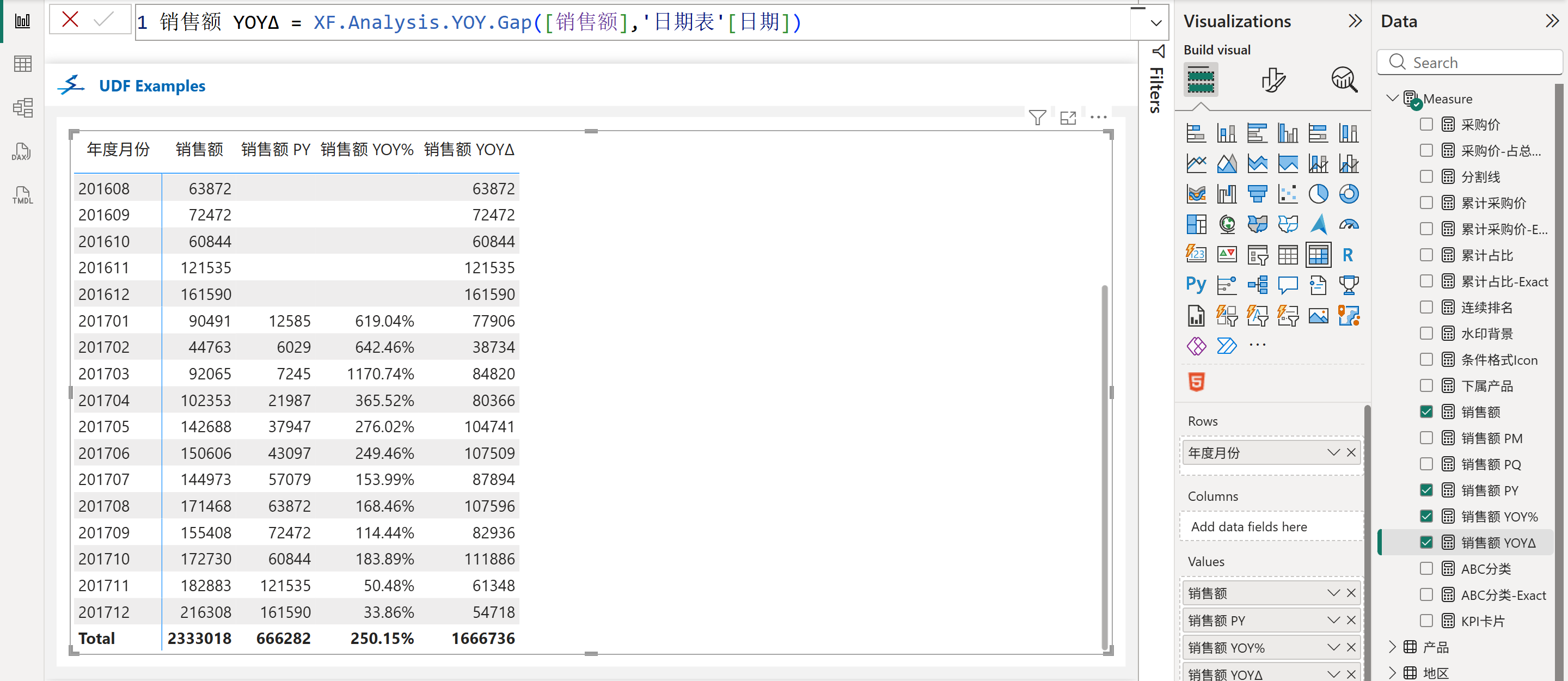Select the pie chart visualization
This screenshot has height=681, width=1568.
pyautogui.click(x=1318, y=194)
